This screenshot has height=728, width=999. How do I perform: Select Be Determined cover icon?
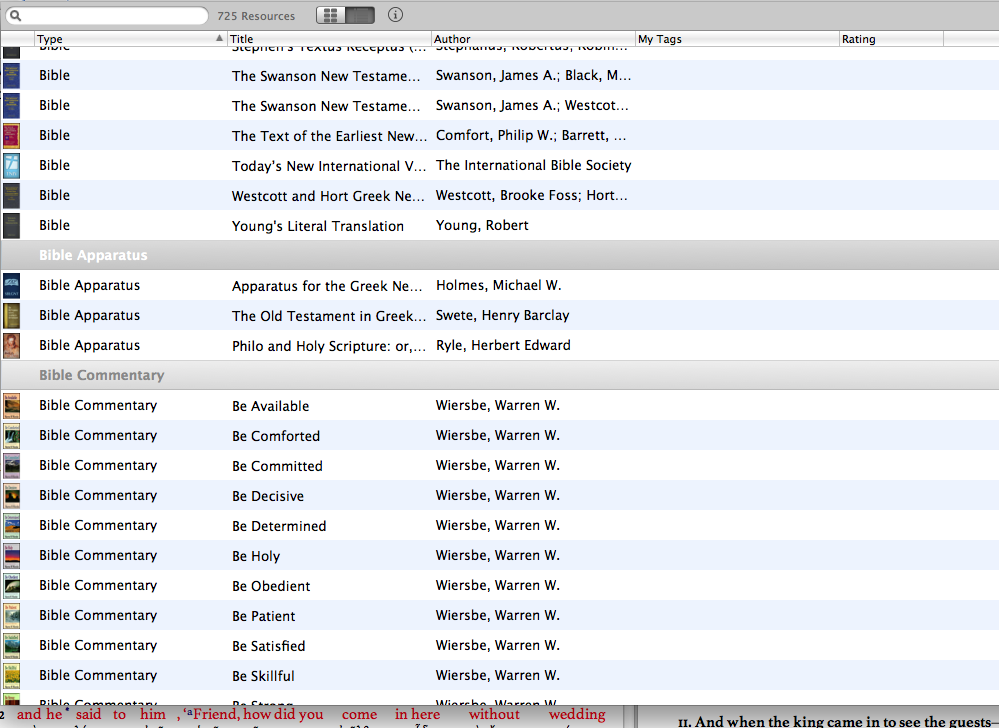click(x=11, y=525)
